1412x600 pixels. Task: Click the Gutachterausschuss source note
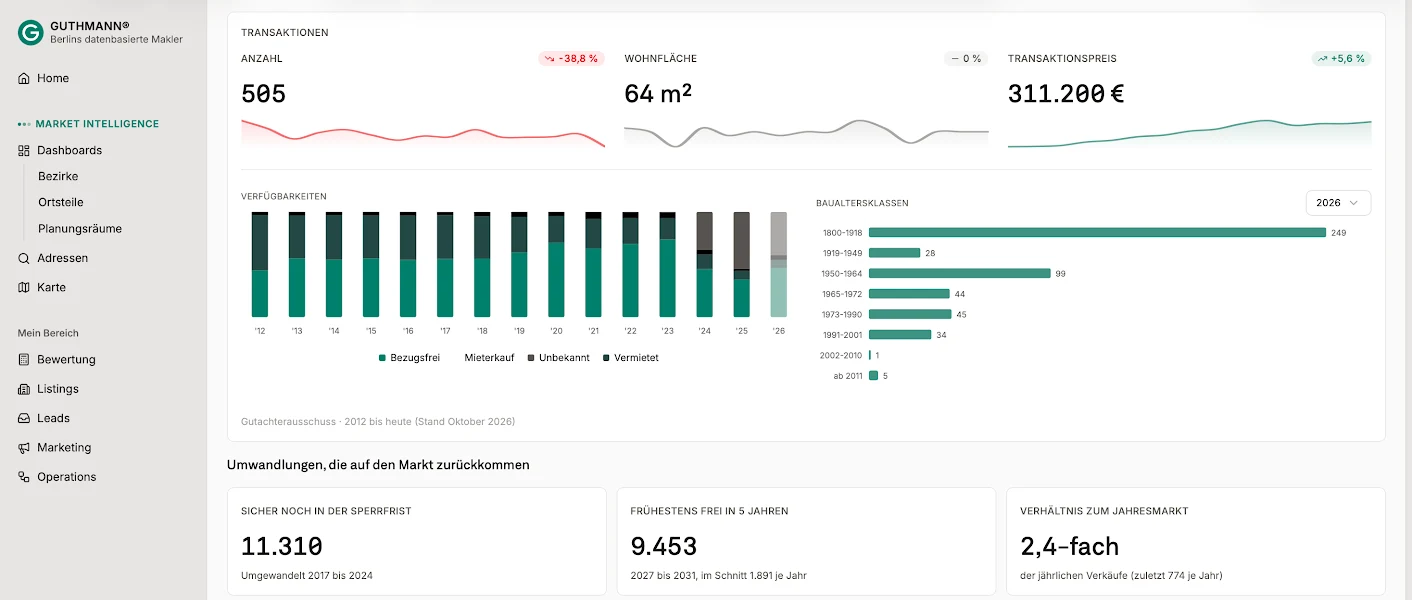click(x=378, y=422)
